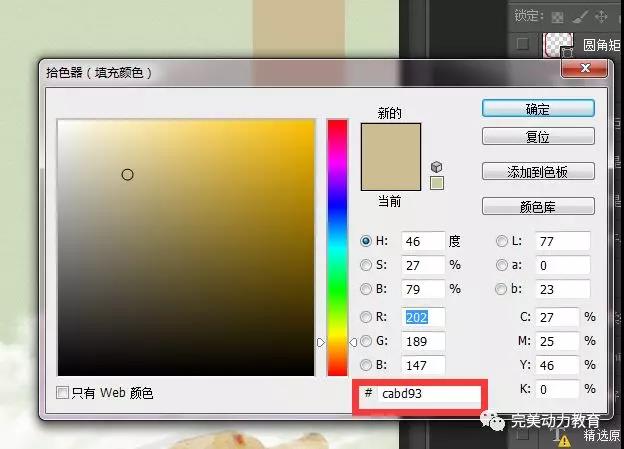This screenshot has height=449, width=624.
Task: Click the 确定 button to confirm color
Action: [x=538, y=108]
